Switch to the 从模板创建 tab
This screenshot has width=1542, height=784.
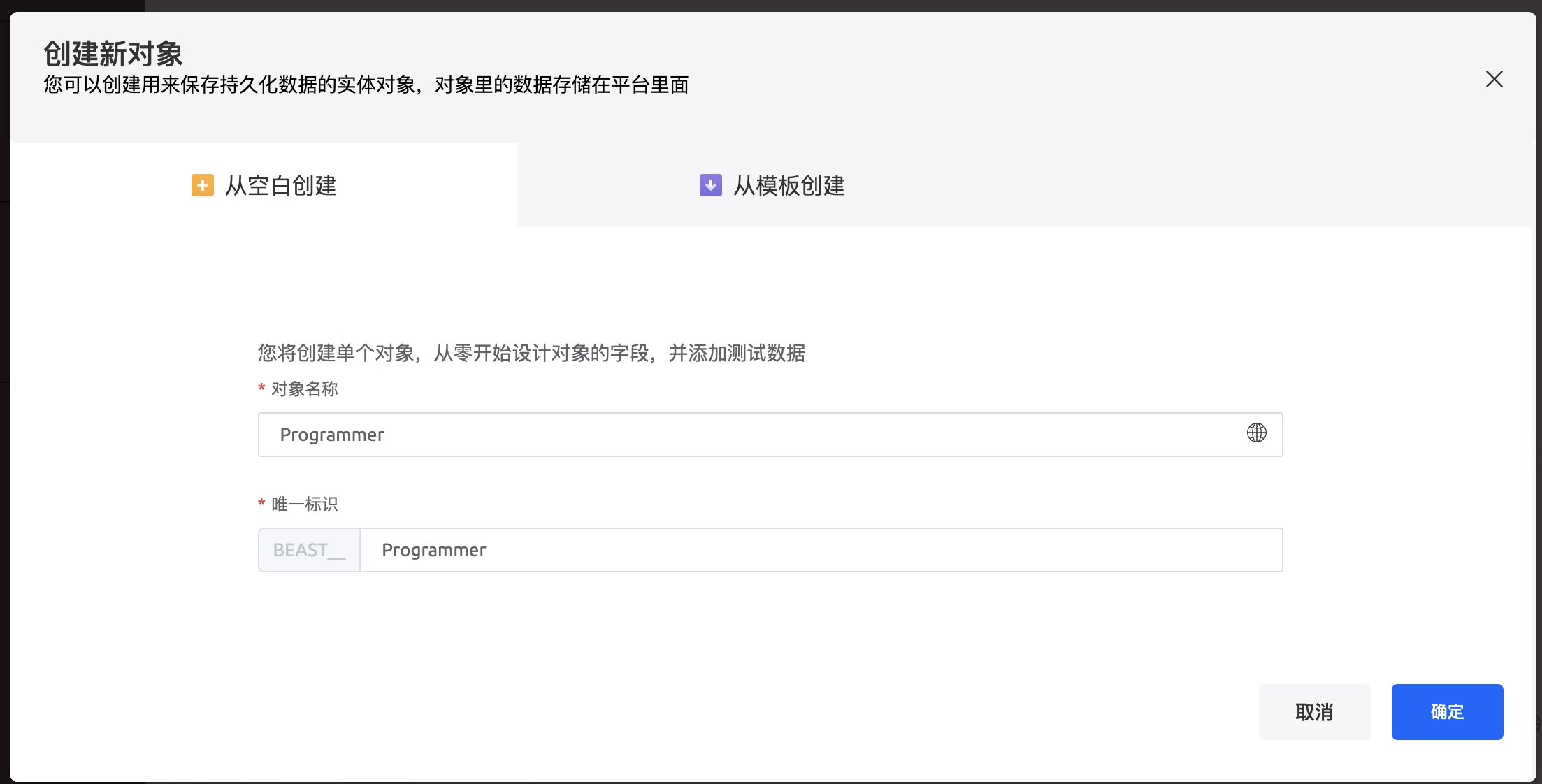click(788, 186)
